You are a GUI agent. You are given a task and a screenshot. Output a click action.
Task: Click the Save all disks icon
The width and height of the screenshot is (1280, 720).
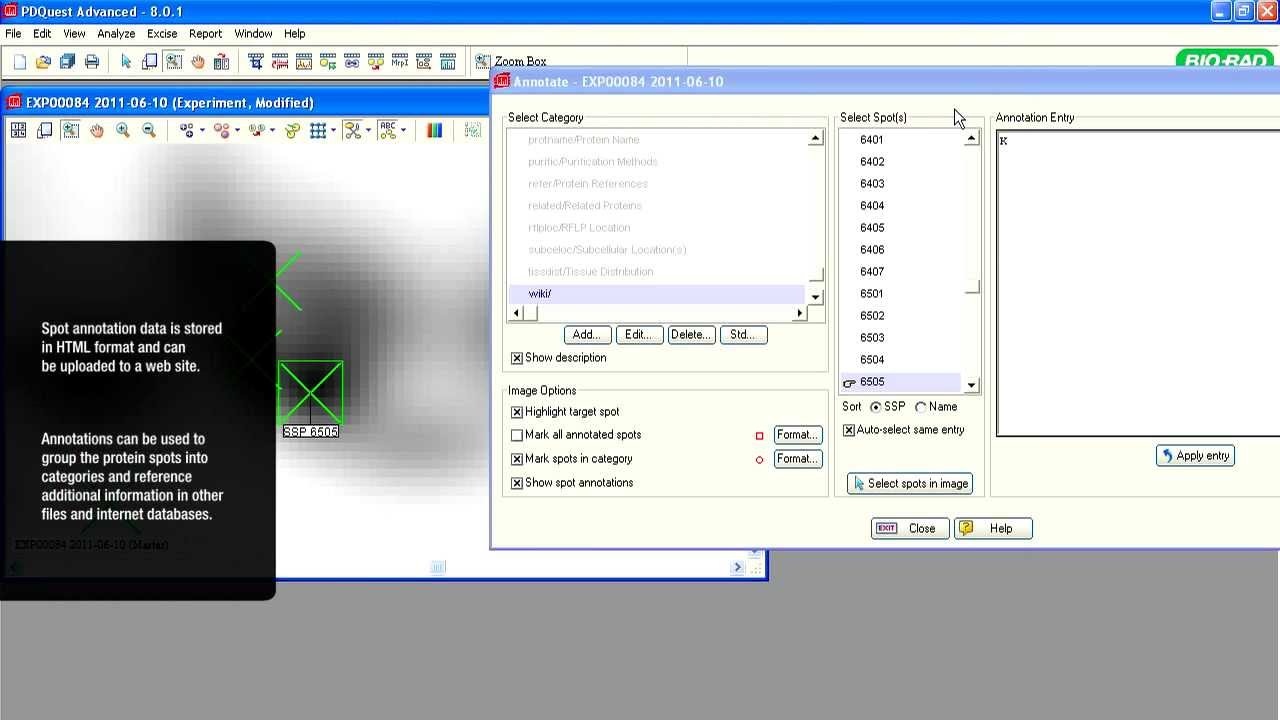pyautogui.click(x=67, y=61)
